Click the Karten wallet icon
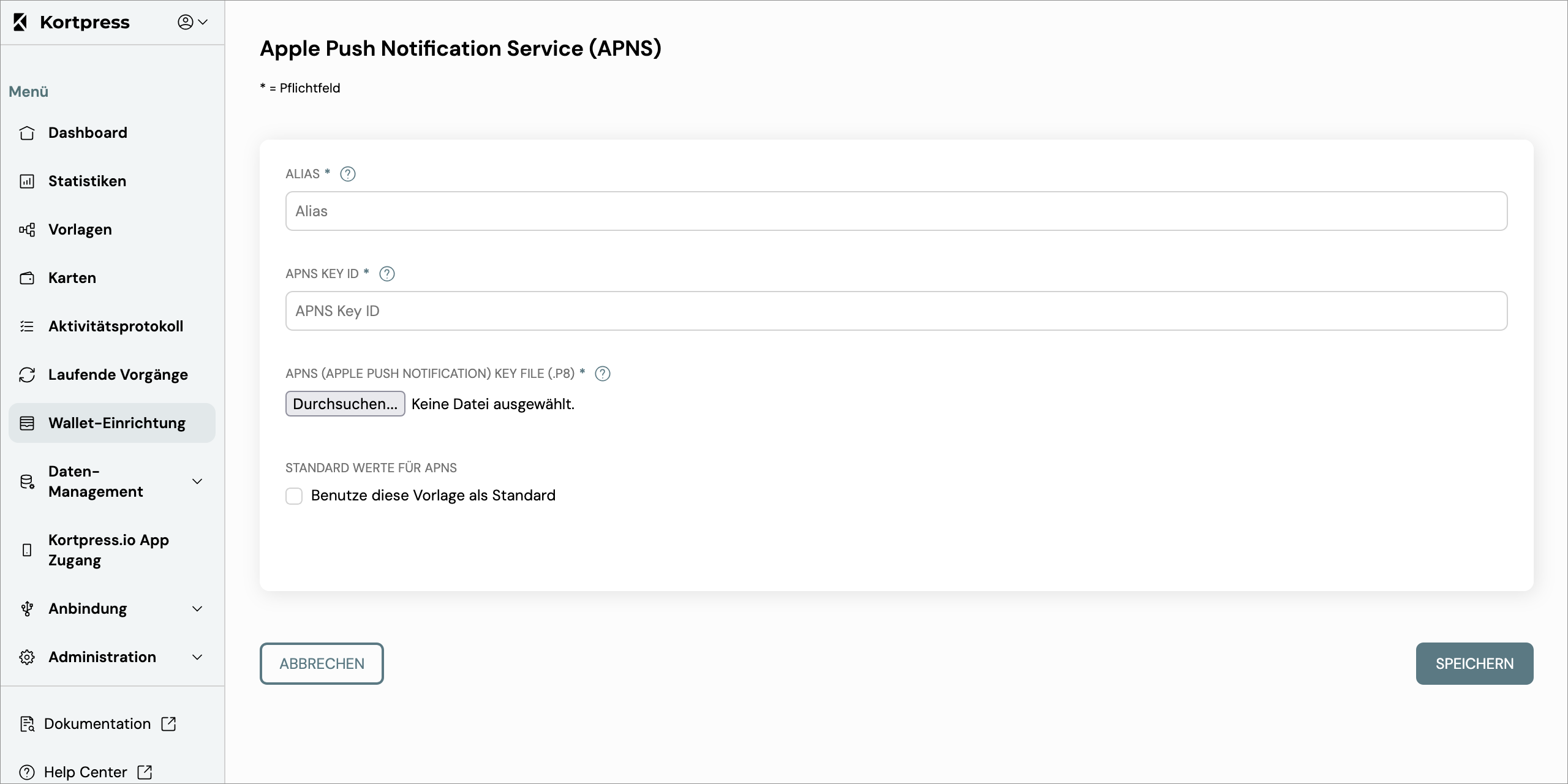This screenshot has height=784, width=1568. (27, 278)
